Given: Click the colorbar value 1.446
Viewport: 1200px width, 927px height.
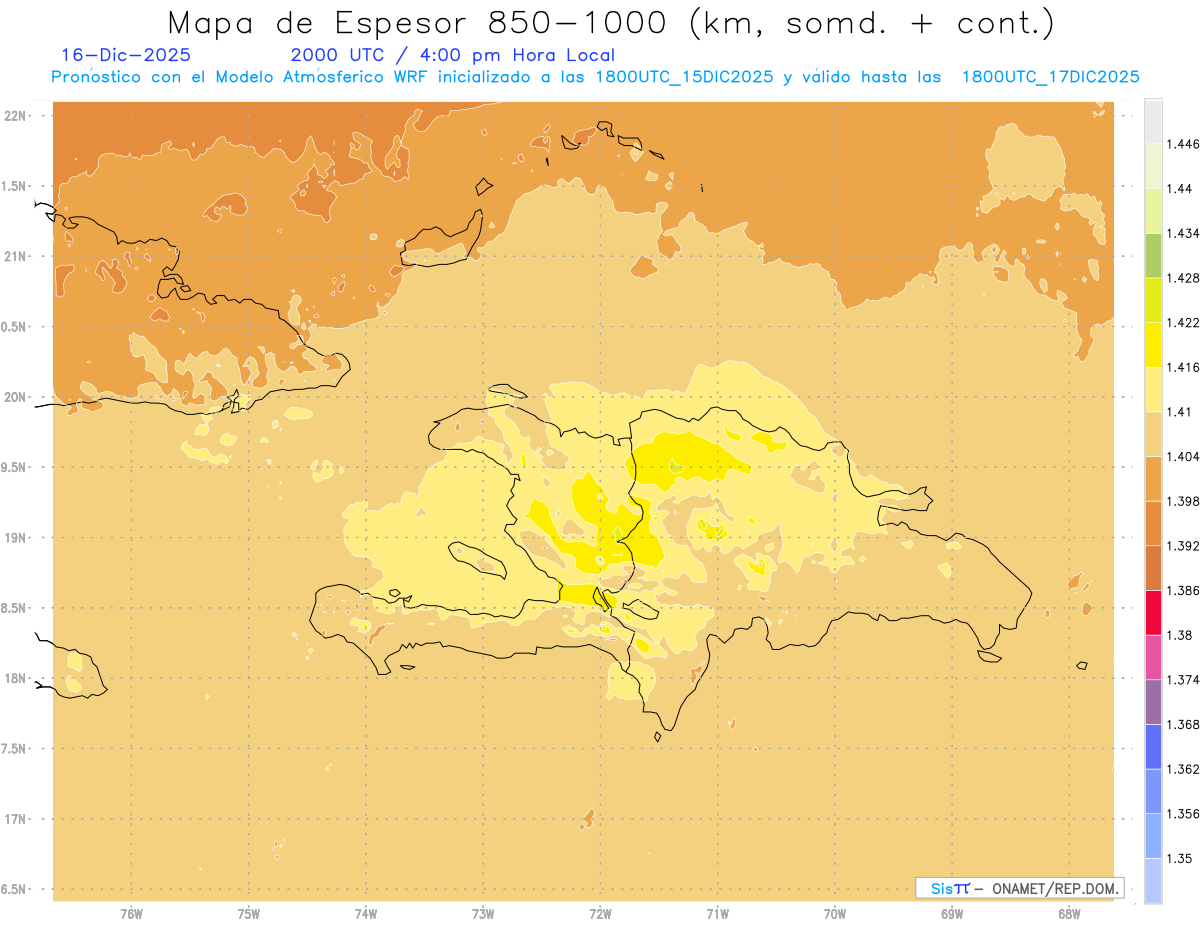Looking at the screenshot, I should tap(1183, 144).
